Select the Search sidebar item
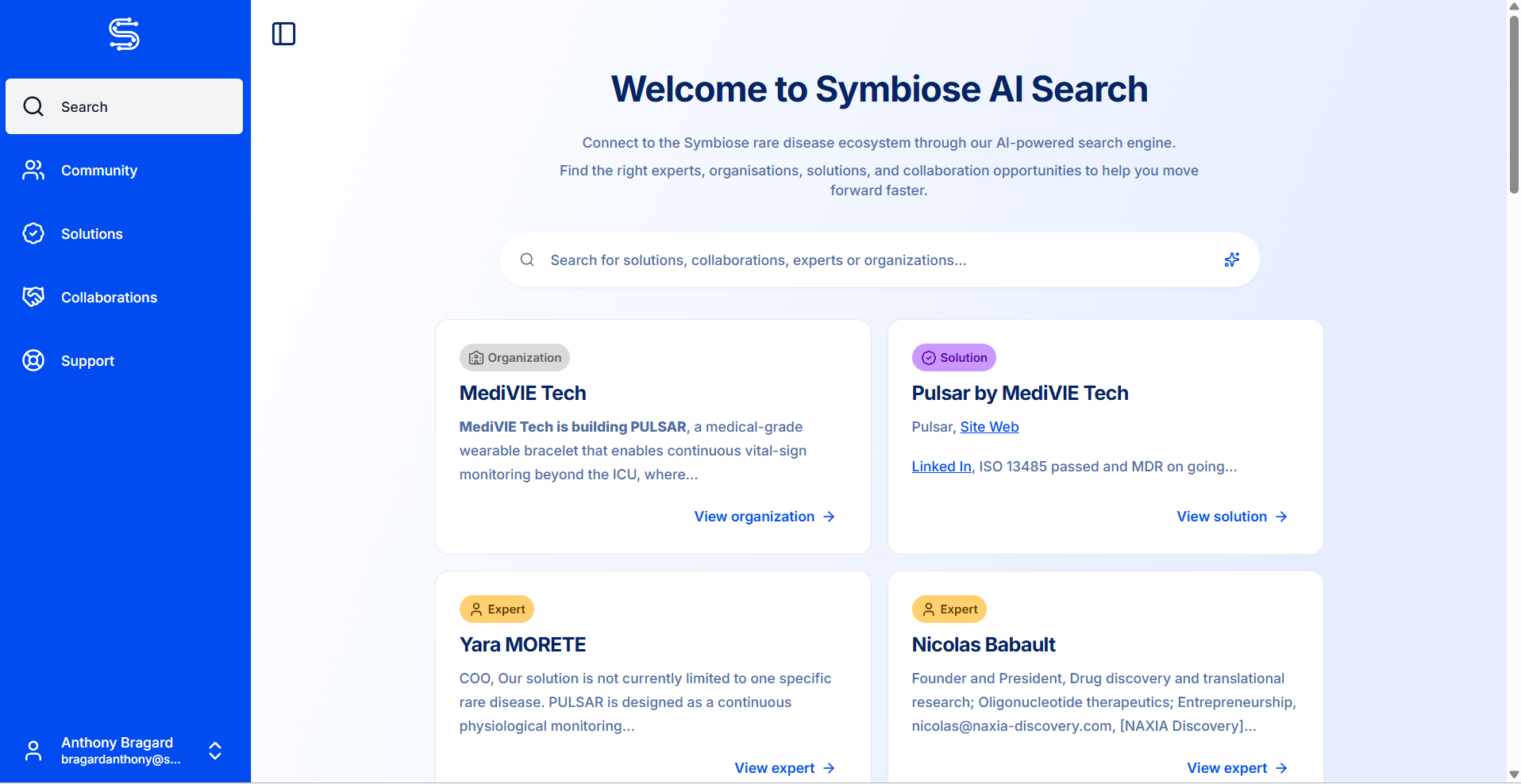Viewport: 1521px width, 784px height. (x=124, y=106)
